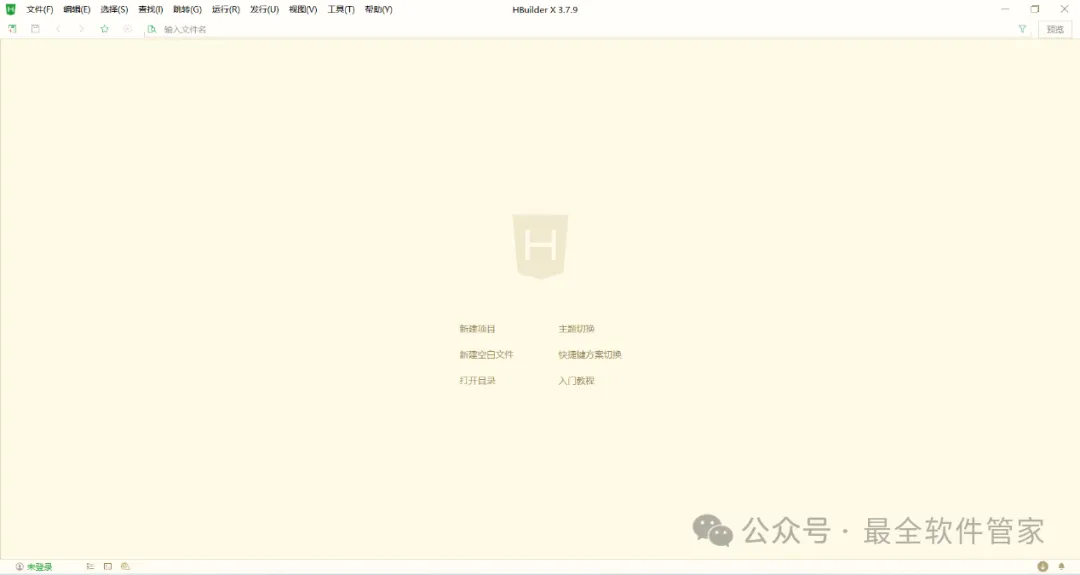
Task: Open the 运行(R) menu
Action: tap(225, 10)
